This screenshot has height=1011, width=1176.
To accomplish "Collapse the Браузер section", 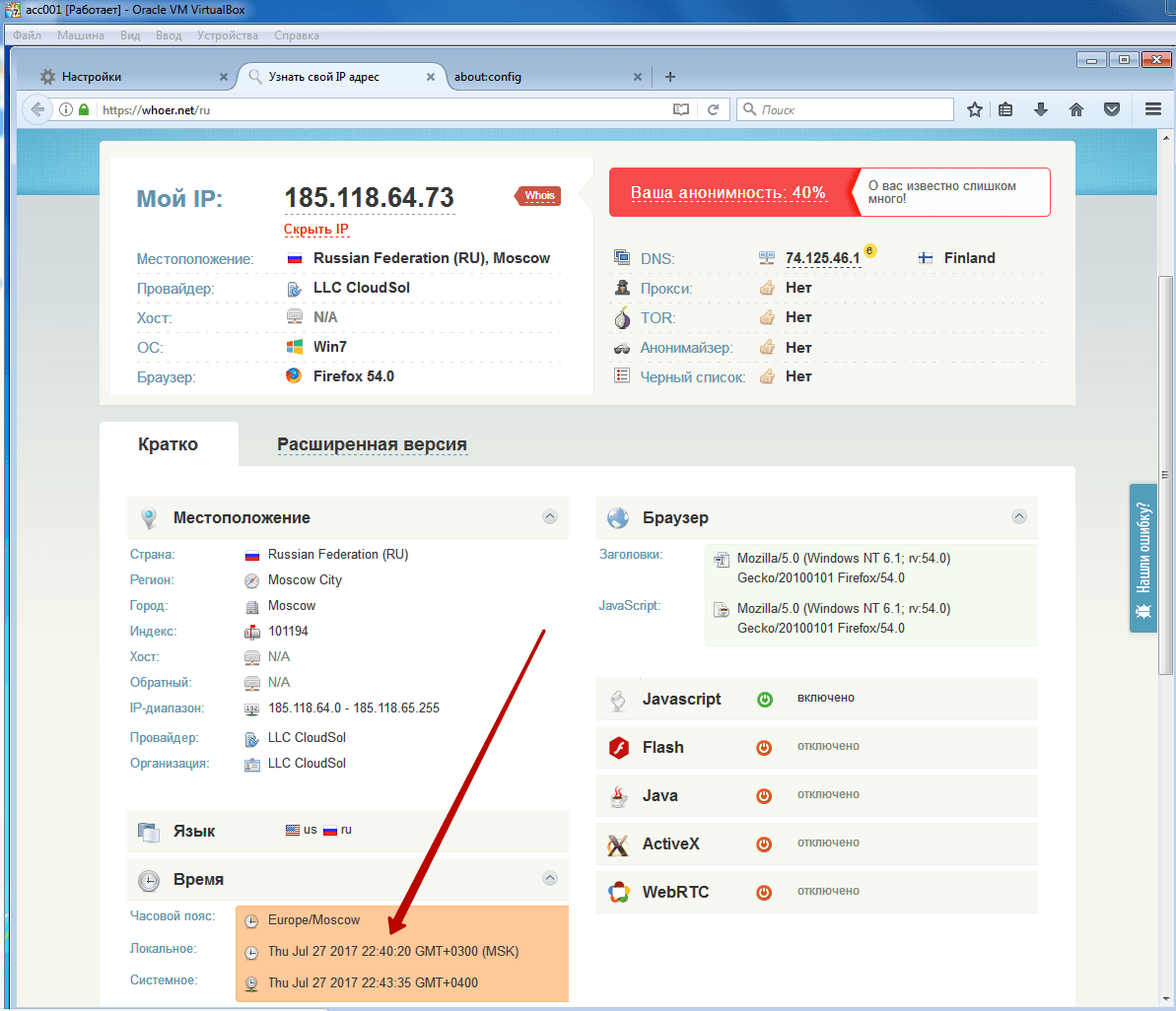I will tap(1018, 516).
